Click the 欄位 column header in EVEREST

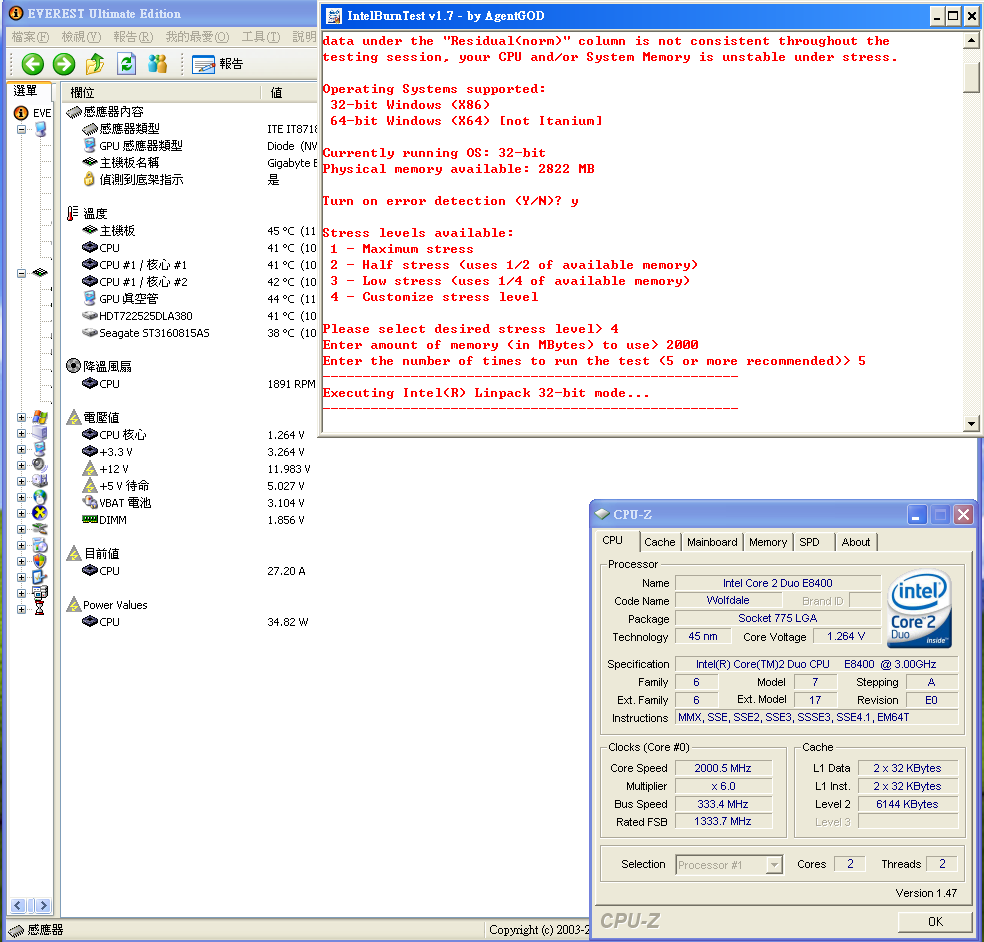[83, 92]
